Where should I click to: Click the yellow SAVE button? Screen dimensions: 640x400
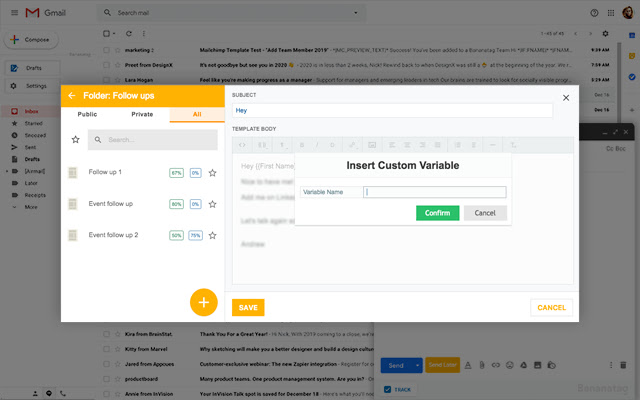pos(248,307)
